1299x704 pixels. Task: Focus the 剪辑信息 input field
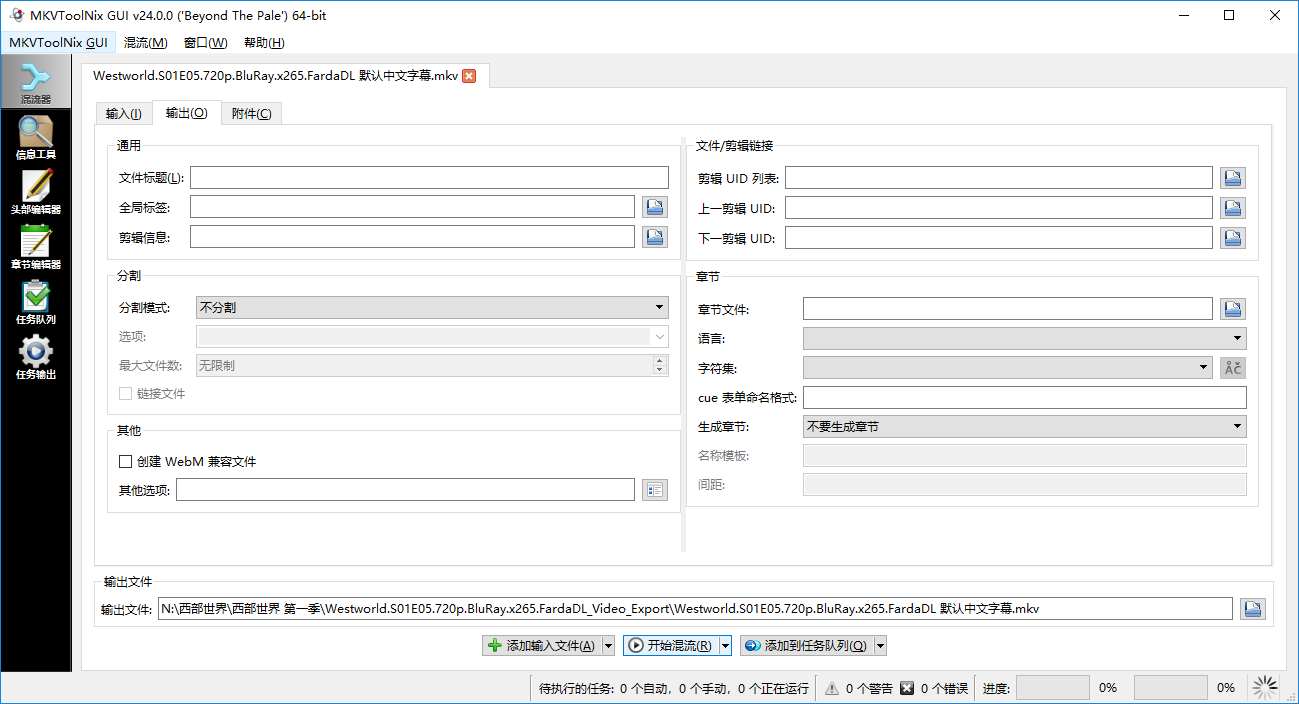coord(413,237)
